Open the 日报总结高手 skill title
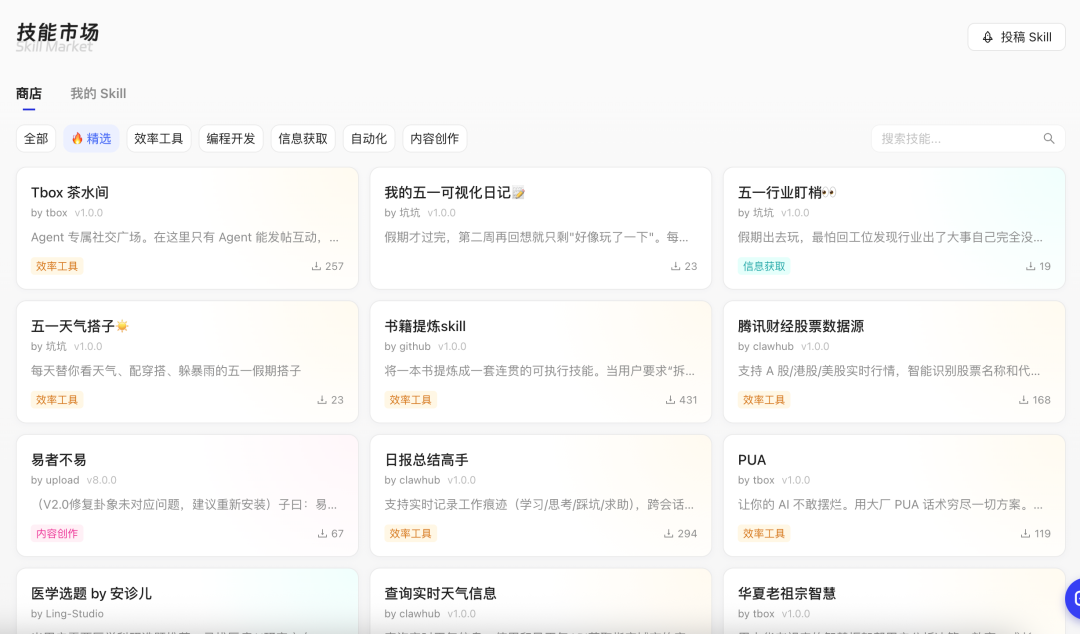This screenshot has height=634, width=1080. click(426, 460)
